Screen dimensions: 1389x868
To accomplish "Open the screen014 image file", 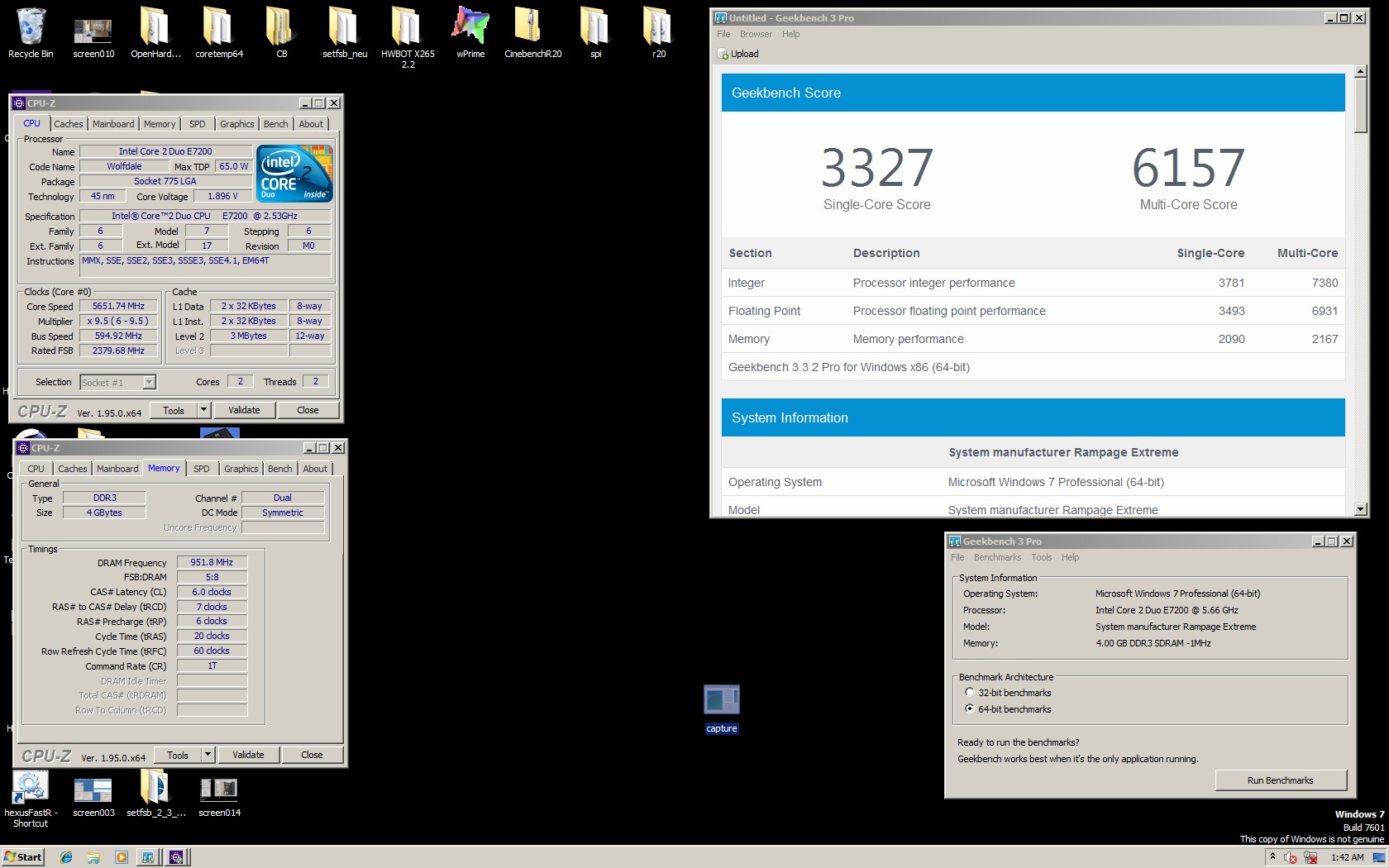I will pyautogui.click(x=219, y=797).
